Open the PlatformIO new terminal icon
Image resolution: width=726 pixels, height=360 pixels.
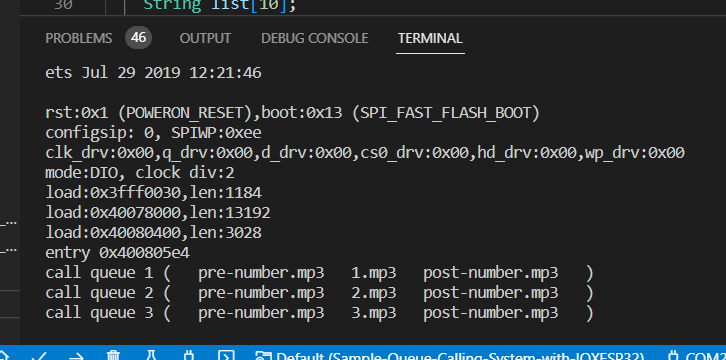coord(226,355)
